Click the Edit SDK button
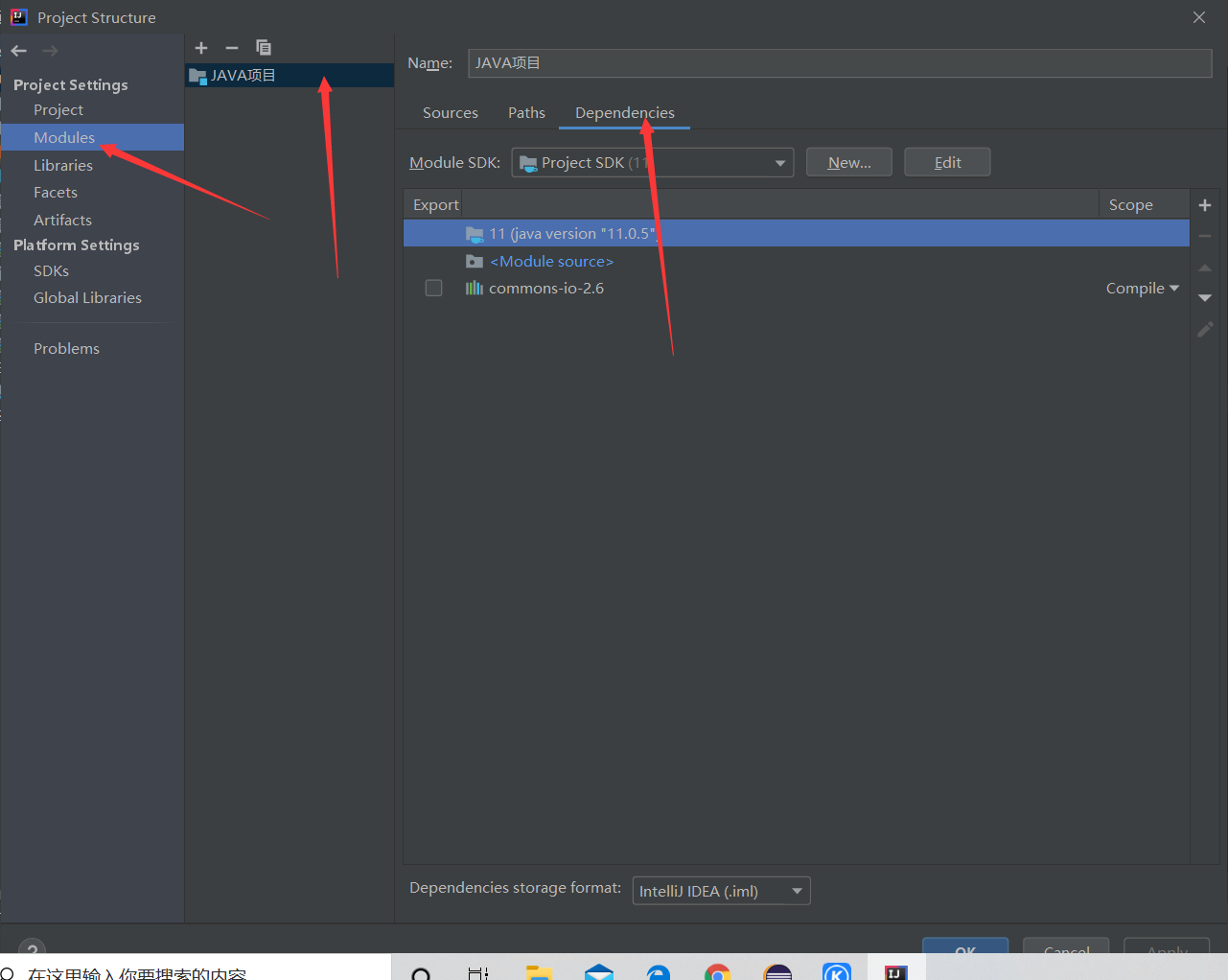 click(x=947, y=162)
